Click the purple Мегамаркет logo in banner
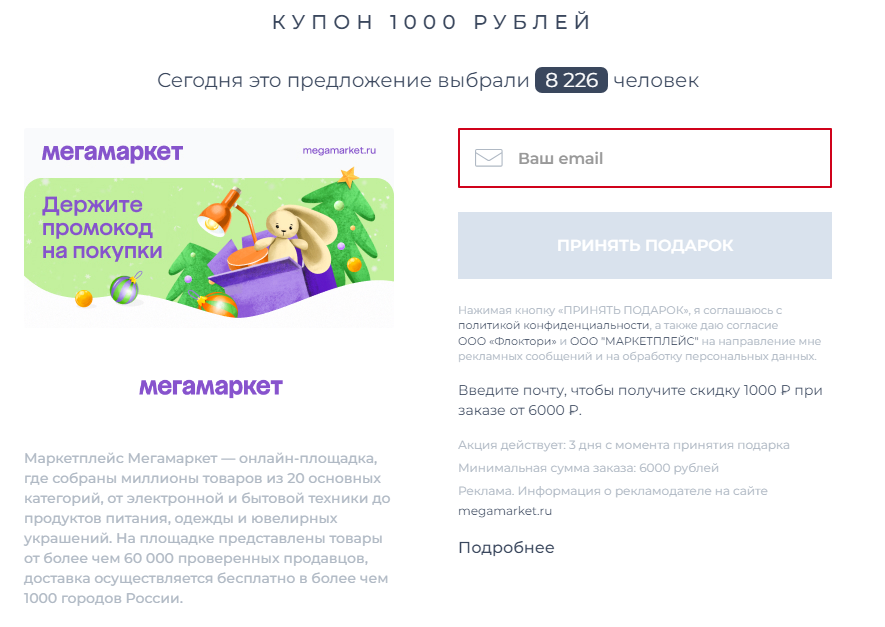Image resolution: width=885 pixels, height=627 pixels. 112,152
